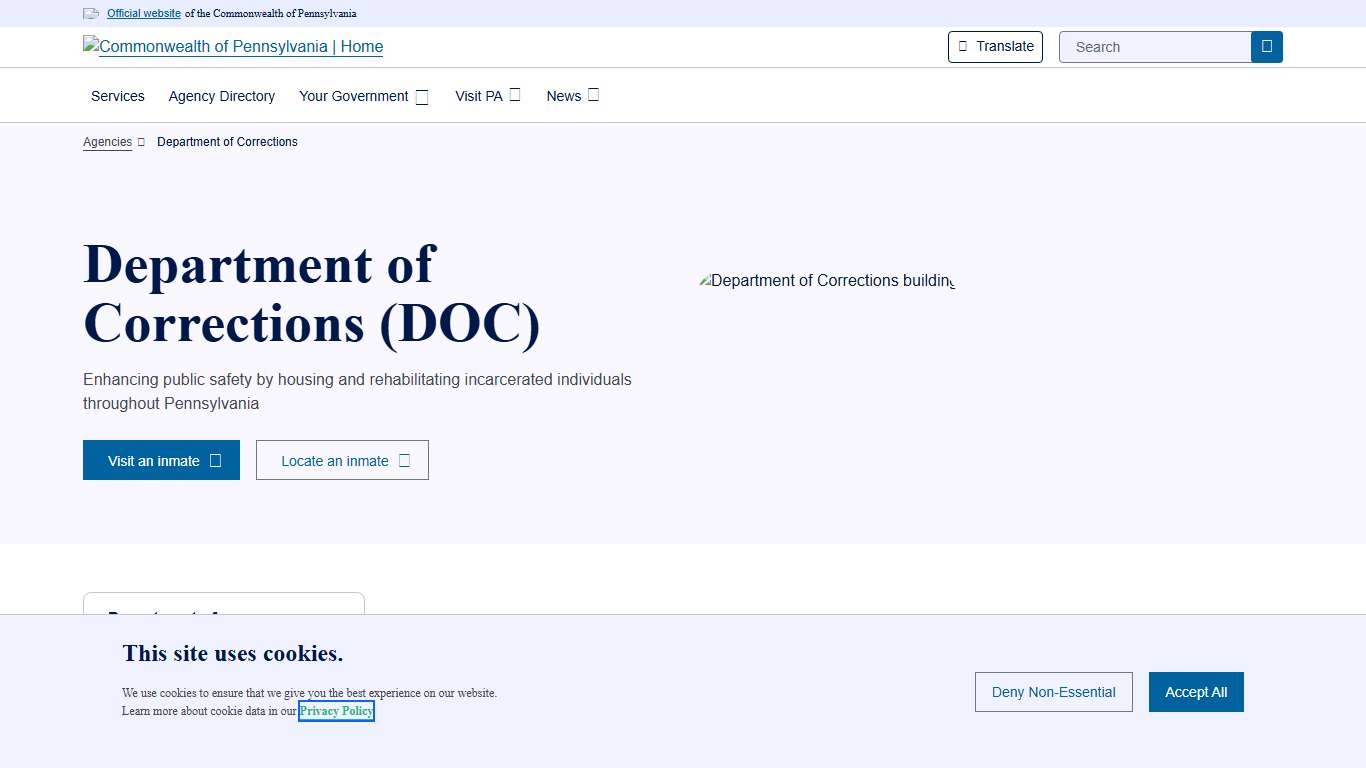
Task: Expand the Visit PA dropdown
Action: pos(487,96)
